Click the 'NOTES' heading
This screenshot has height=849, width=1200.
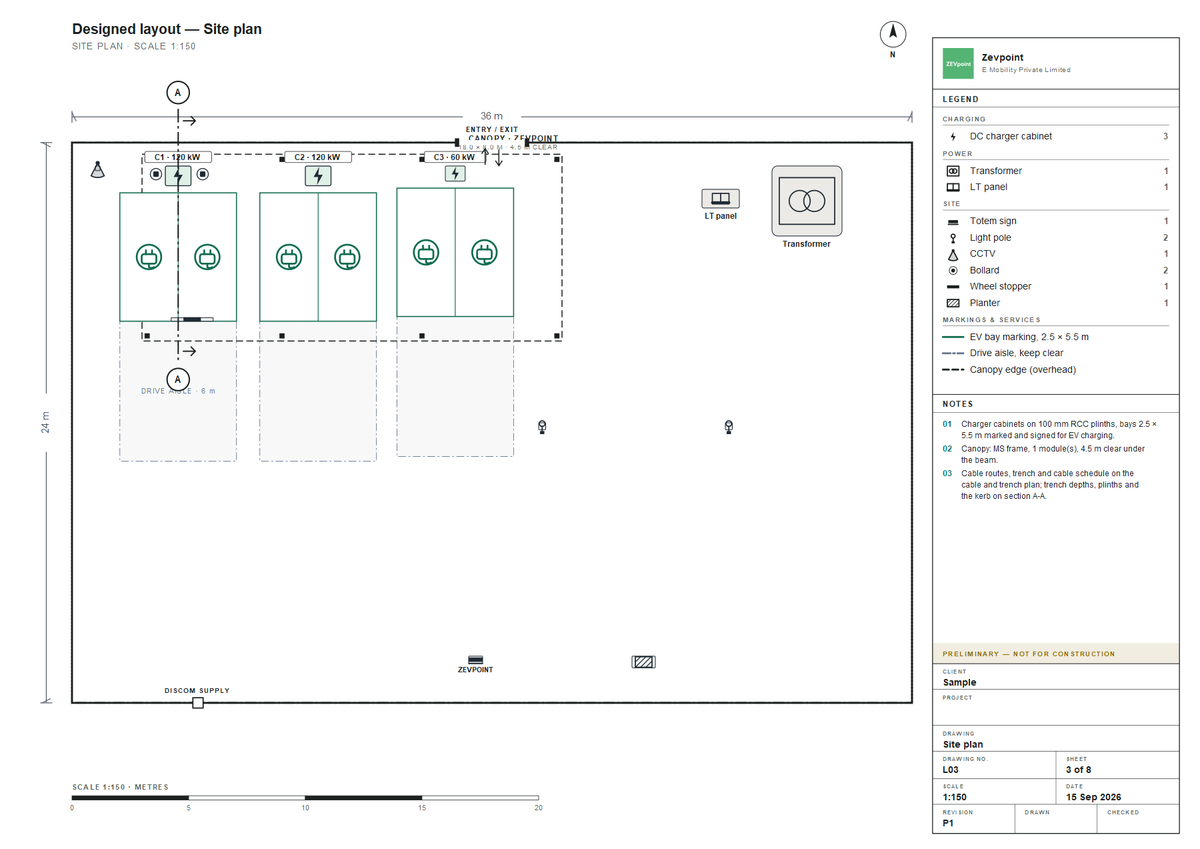tap(958, 404)
